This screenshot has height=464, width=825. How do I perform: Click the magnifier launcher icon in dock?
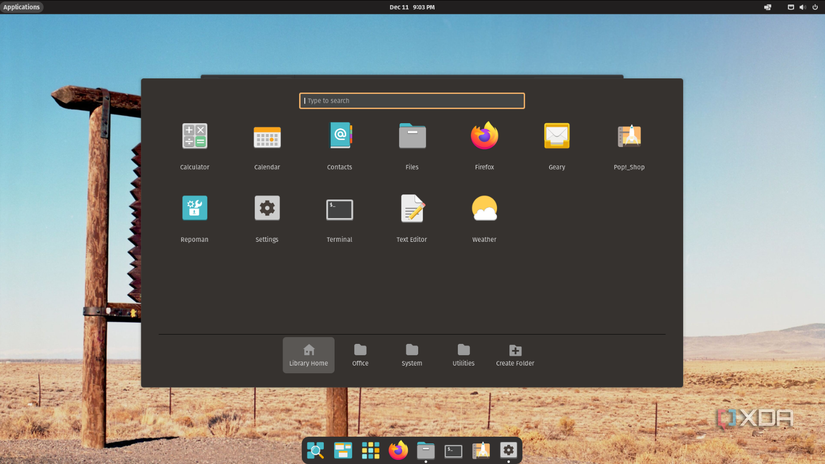(315, 451)
